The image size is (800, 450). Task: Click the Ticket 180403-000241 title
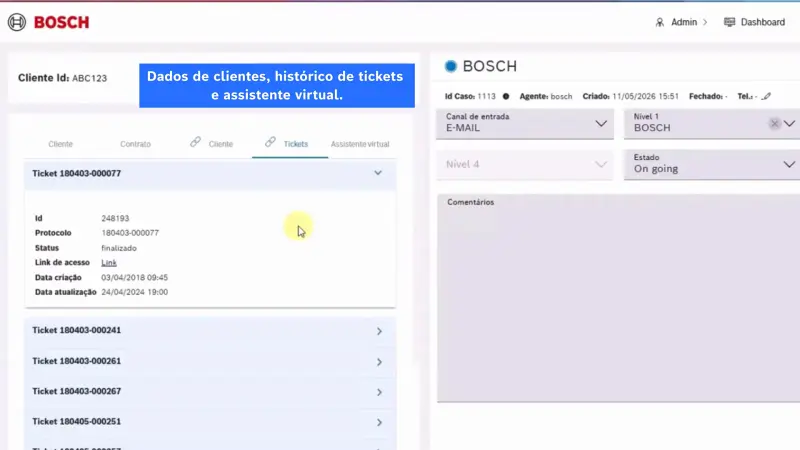click(77, 330)
